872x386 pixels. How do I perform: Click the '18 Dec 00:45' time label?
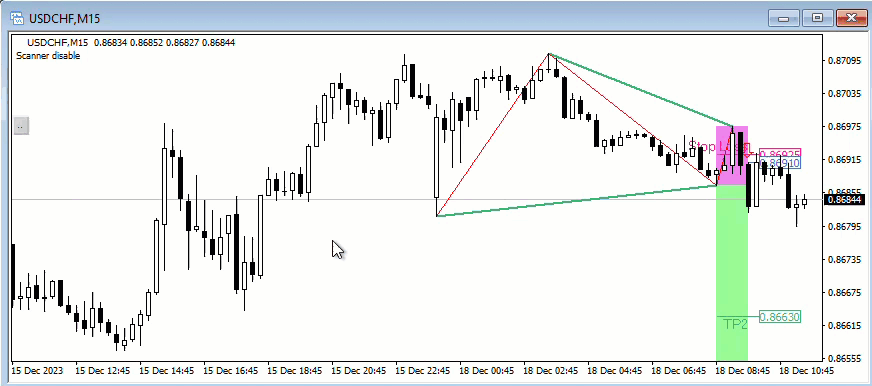(487, 370)
